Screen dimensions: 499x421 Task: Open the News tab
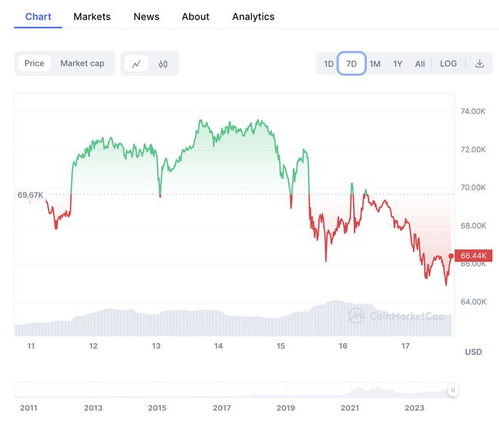[x=146, y=17]
